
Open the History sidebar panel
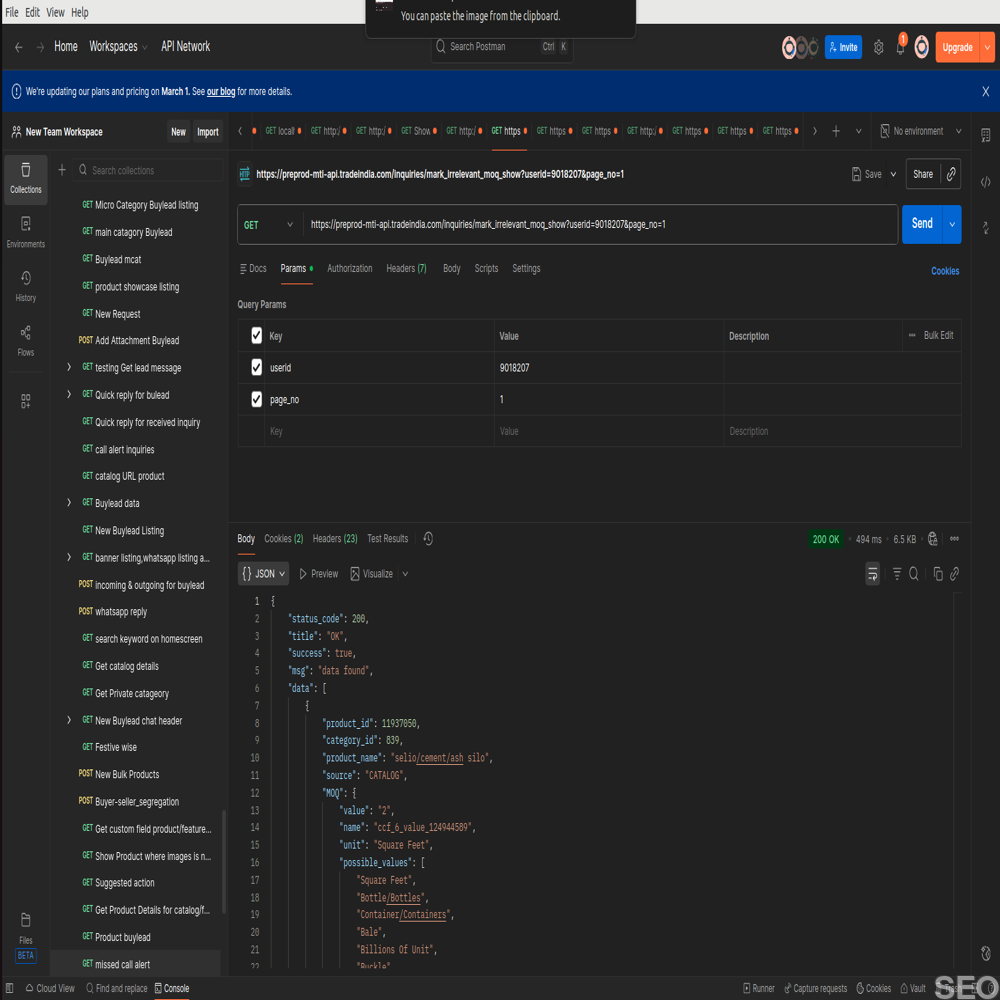point(26,286)
